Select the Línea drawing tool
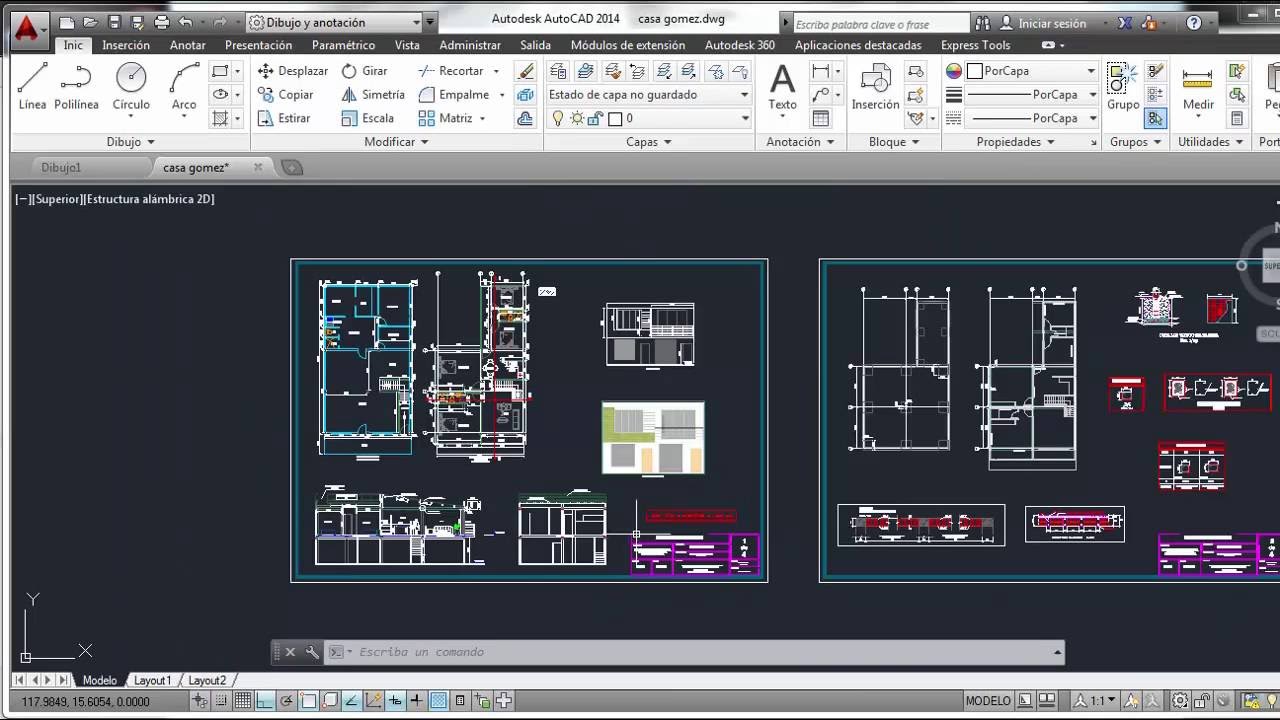Viewport: 1280px width, 720px height. (x=32, y=86)
